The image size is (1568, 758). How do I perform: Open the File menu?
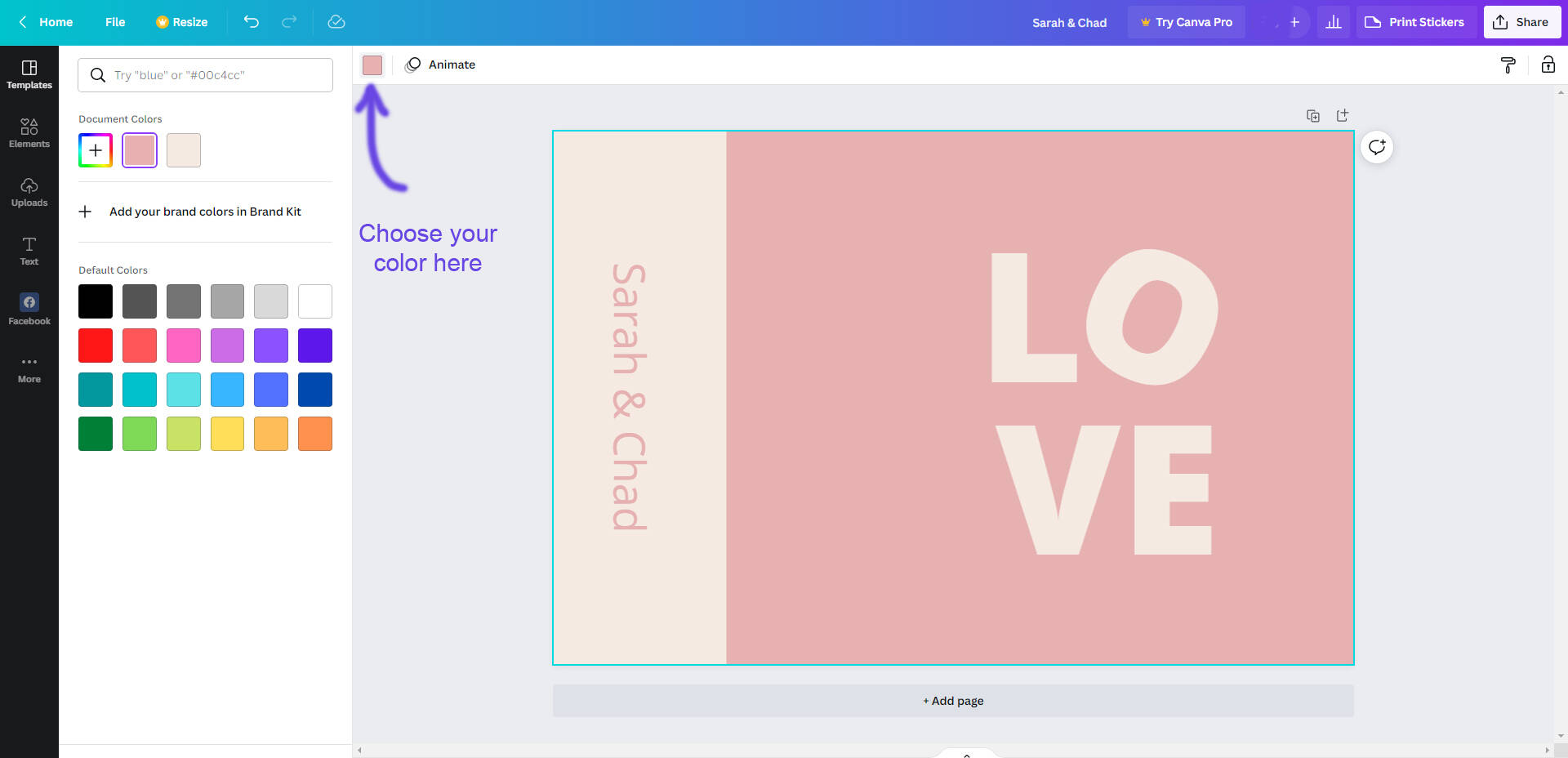[115, 22]
